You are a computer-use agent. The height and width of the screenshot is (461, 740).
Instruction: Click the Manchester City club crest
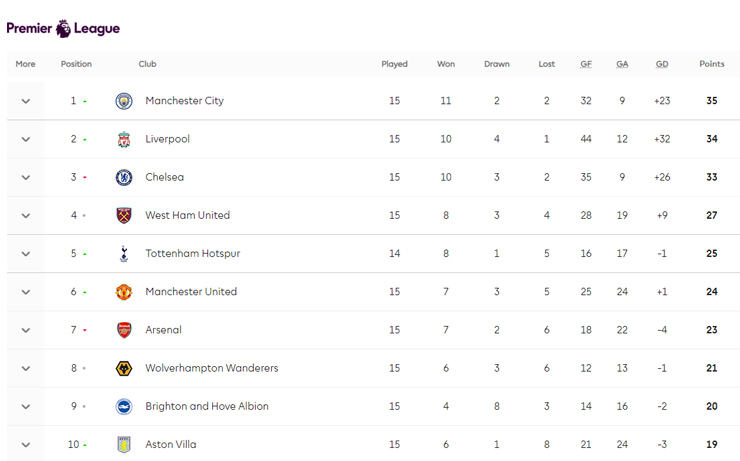click(x=124, y=101)
